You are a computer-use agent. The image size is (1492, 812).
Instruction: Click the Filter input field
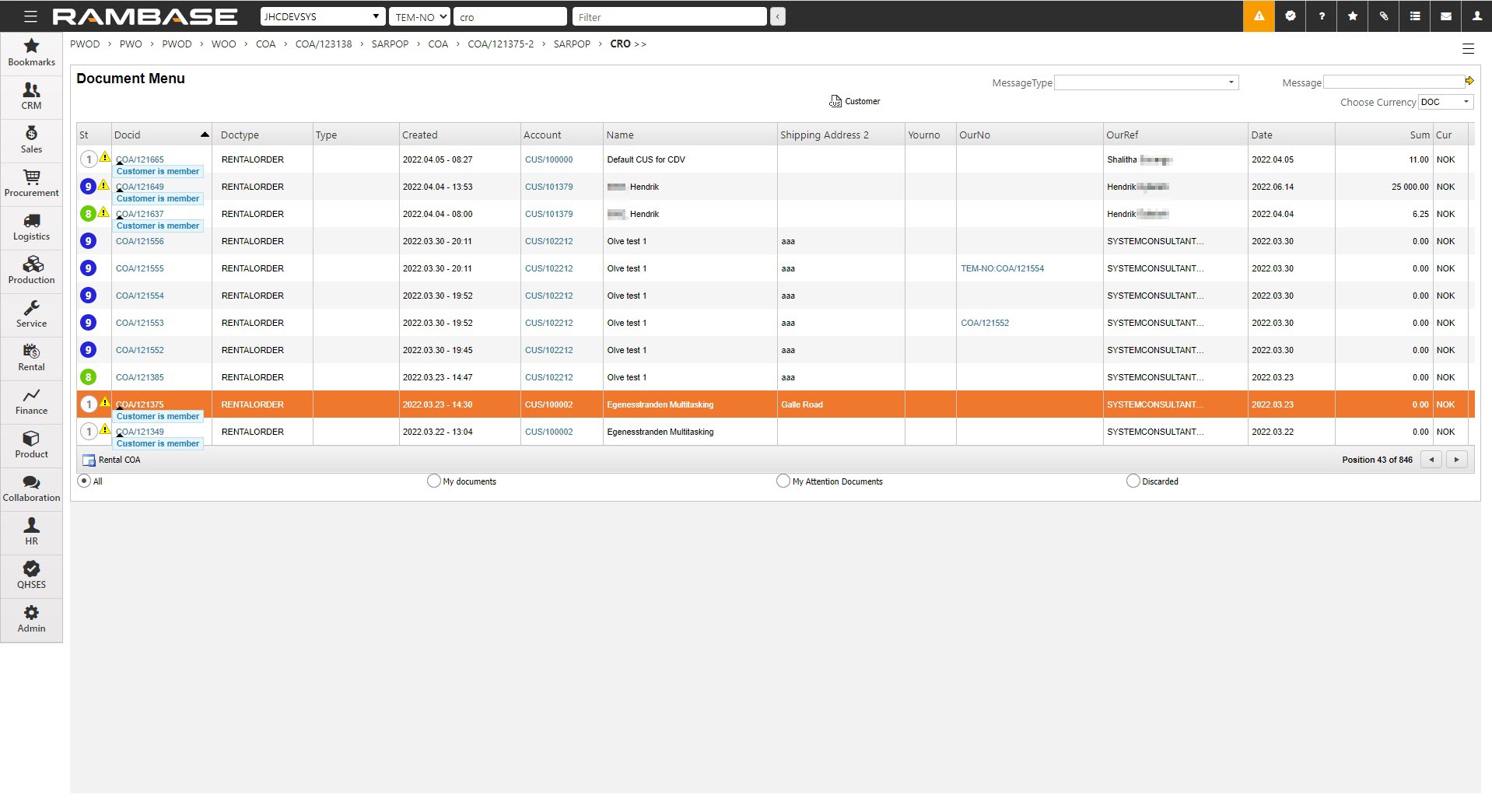click(x=669, y=16)
